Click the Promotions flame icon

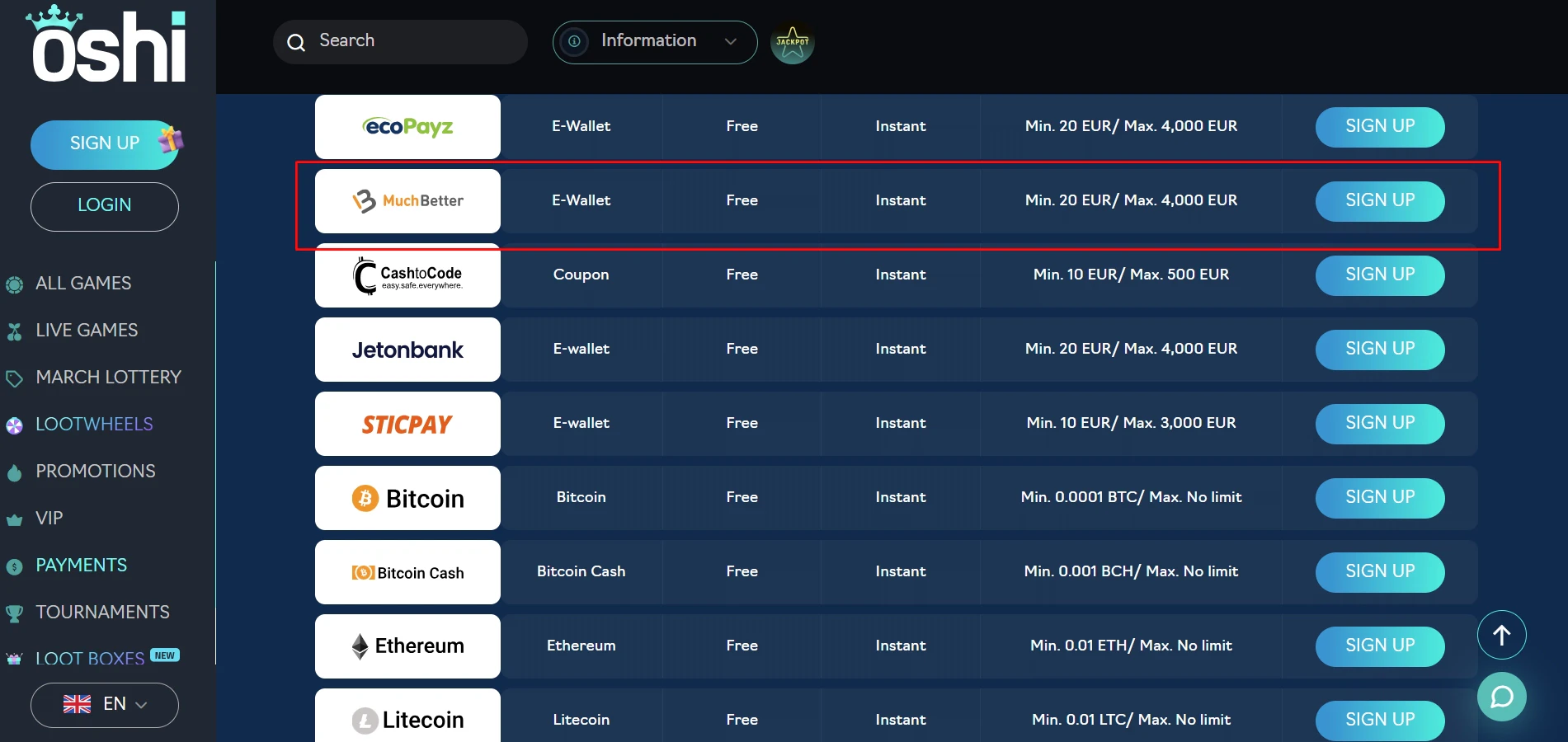point(15,472)
